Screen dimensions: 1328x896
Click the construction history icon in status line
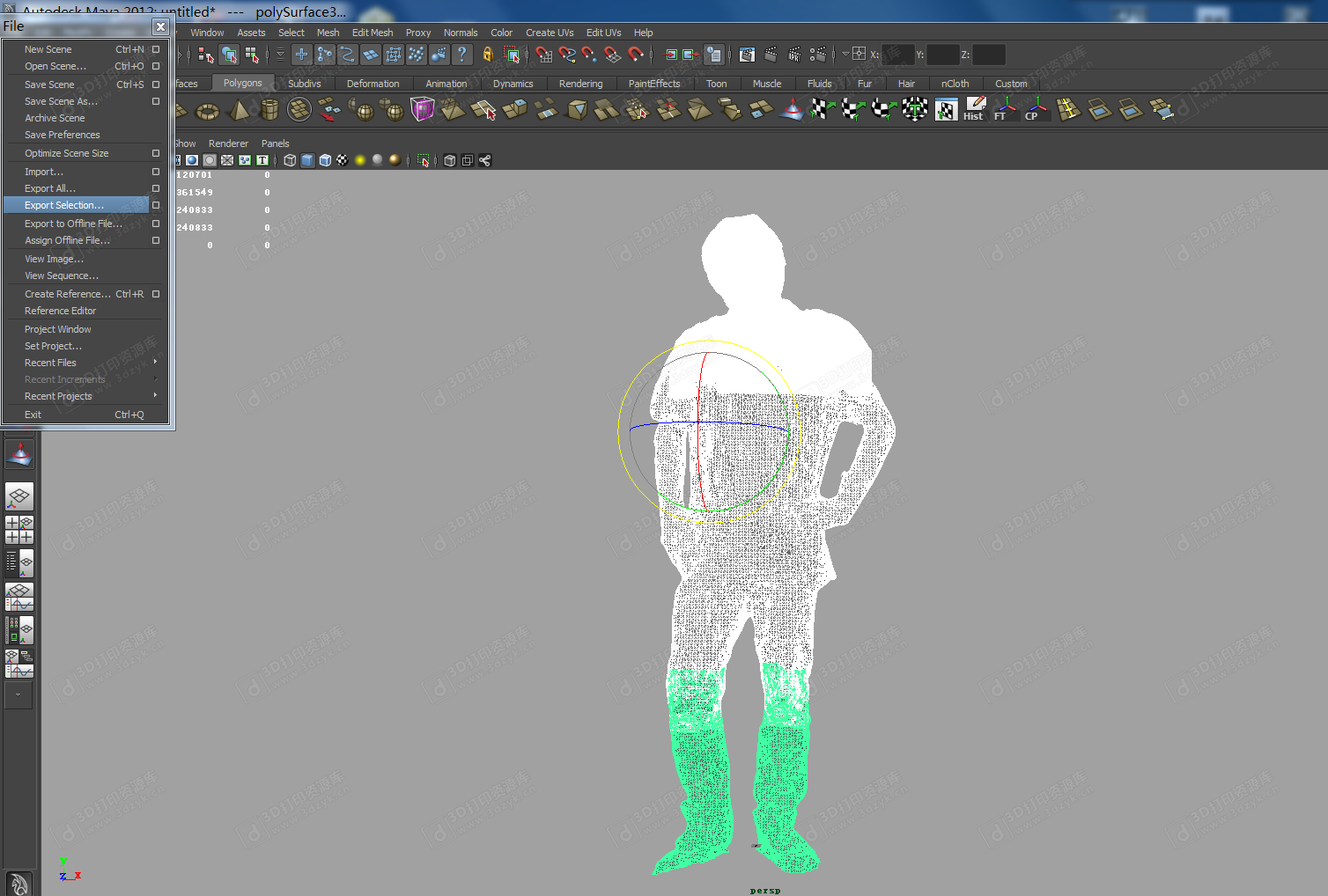pyautogui.click(x=714, y=55)
